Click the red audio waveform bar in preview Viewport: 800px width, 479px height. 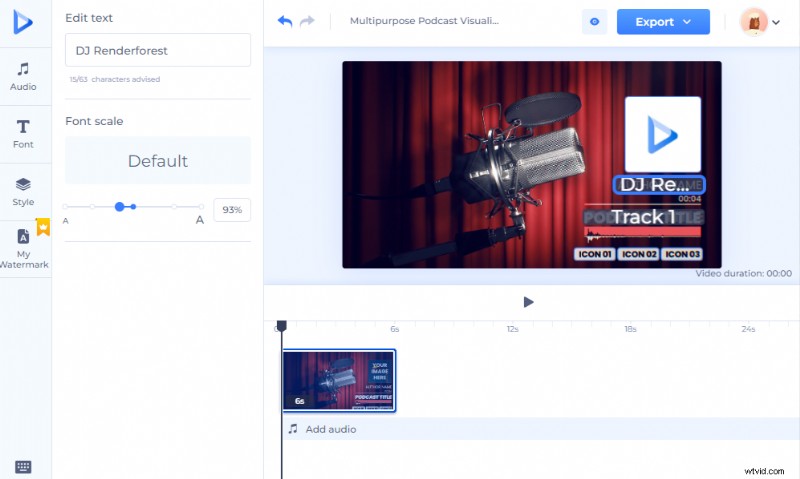(643, 233)
